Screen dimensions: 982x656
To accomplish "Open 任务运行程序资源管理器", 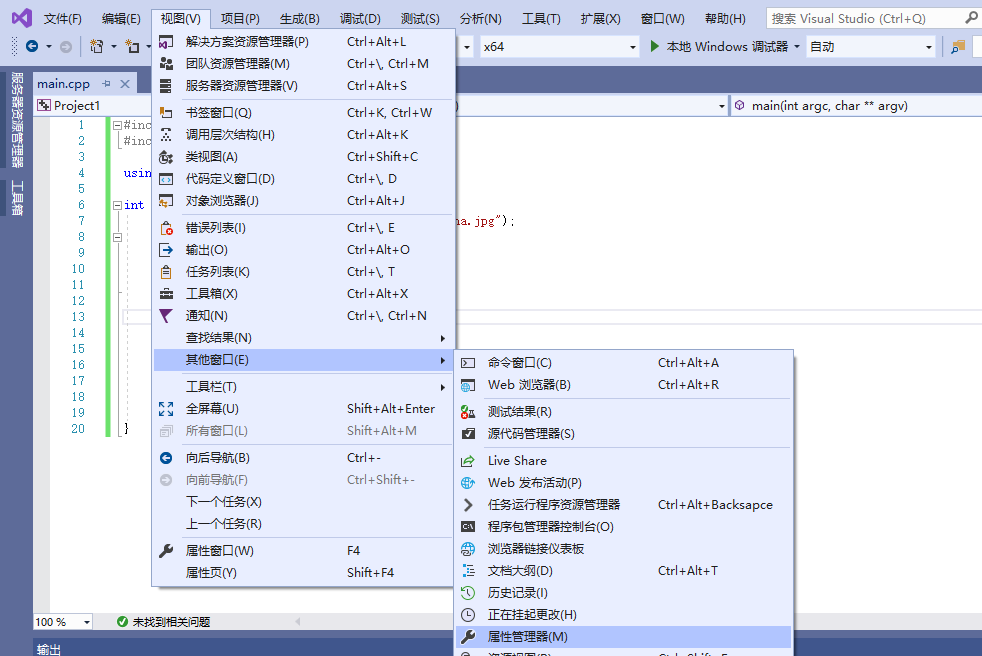I will [624, 504].
